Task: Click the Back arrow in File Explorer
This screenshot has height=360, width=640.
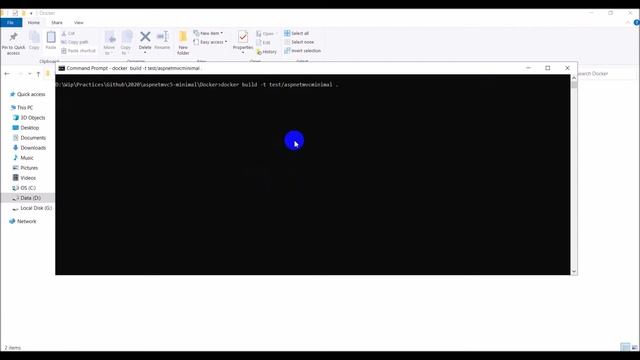Action: 7,73
